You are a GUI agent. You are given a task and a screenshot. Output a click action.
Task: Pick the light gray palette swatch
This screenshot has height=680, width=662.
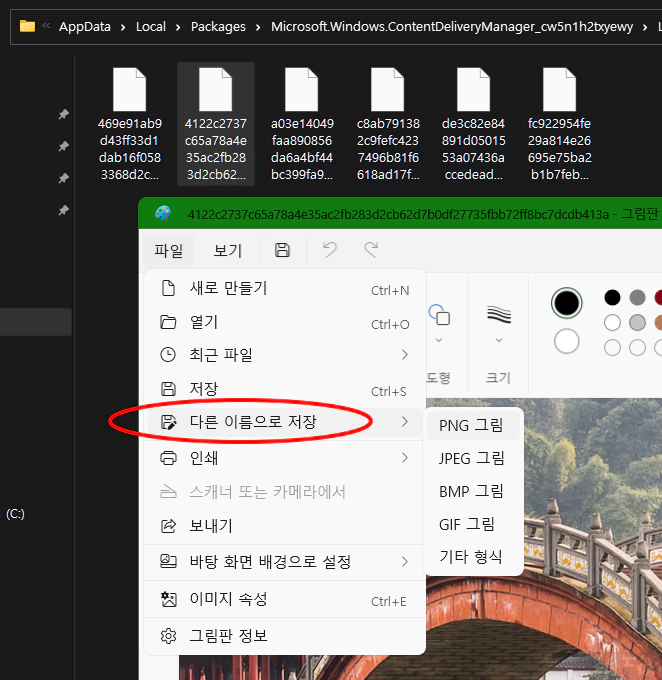click(637, 323)
